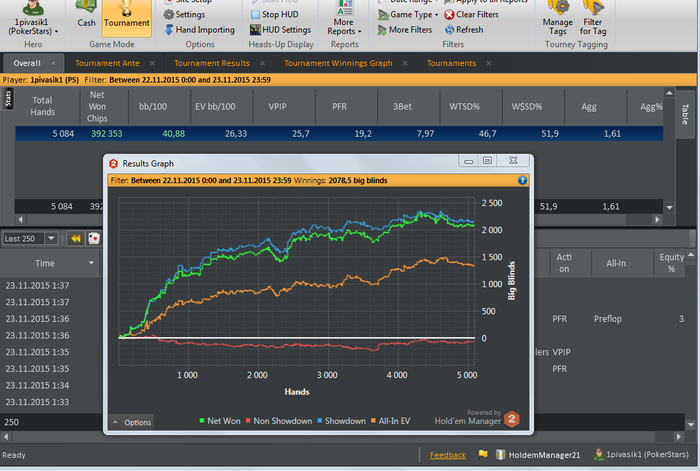This screenshot has height=471, width=700.
Task: Click the Refresh button
Action: pyautogui.click(x=464, y=29)
